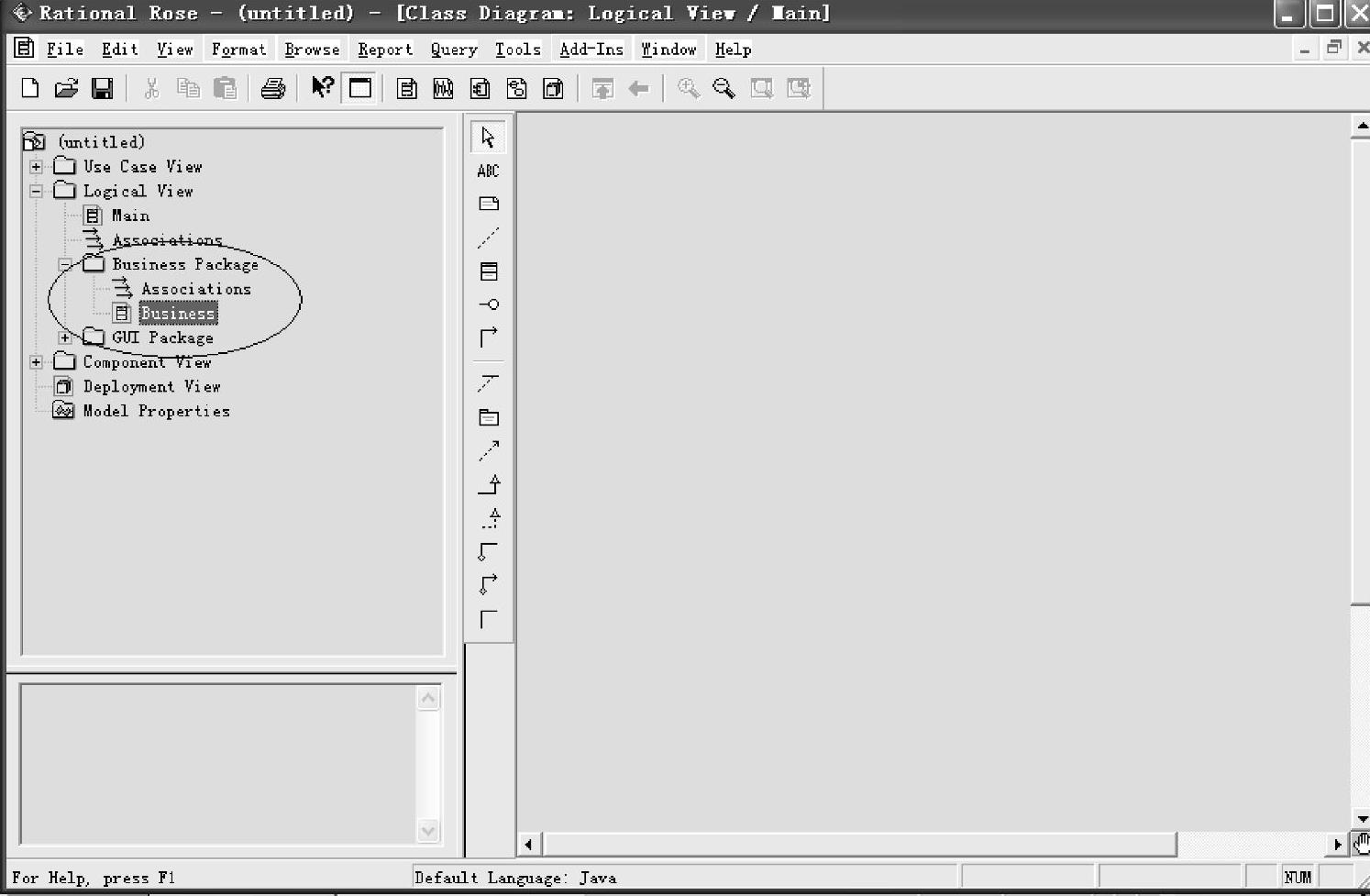Select the Deployment View tree item
The image size is (1370, 896).
[x=151, y=387]
